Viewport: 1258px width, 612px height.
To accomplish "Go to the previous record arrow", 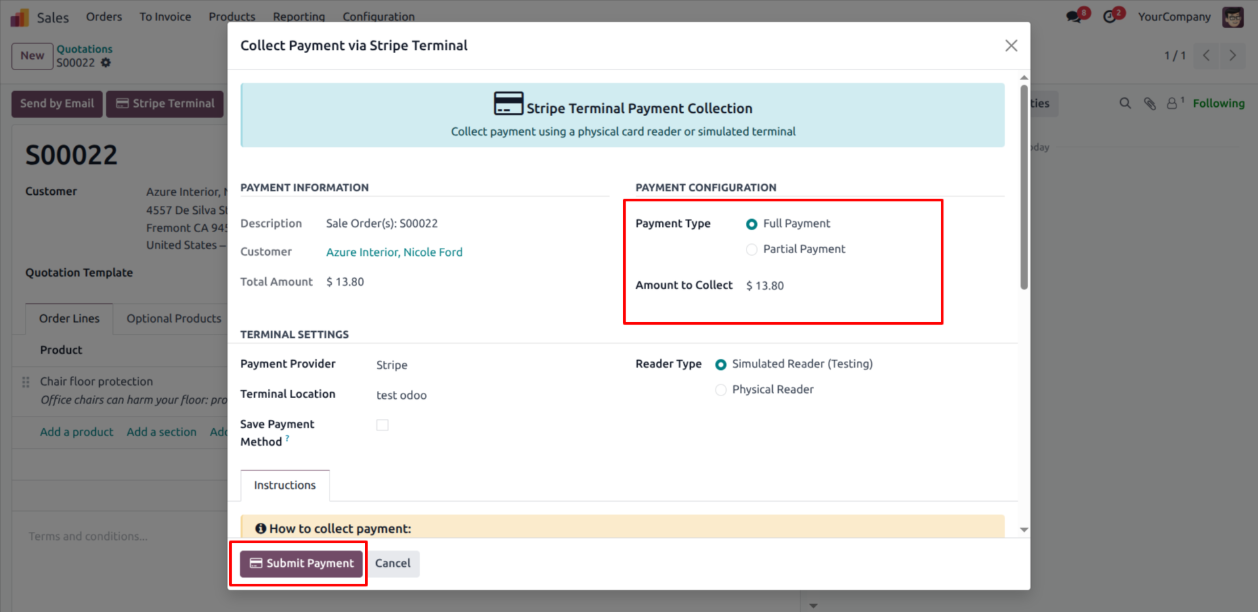I will click(x=1207, y=56).
